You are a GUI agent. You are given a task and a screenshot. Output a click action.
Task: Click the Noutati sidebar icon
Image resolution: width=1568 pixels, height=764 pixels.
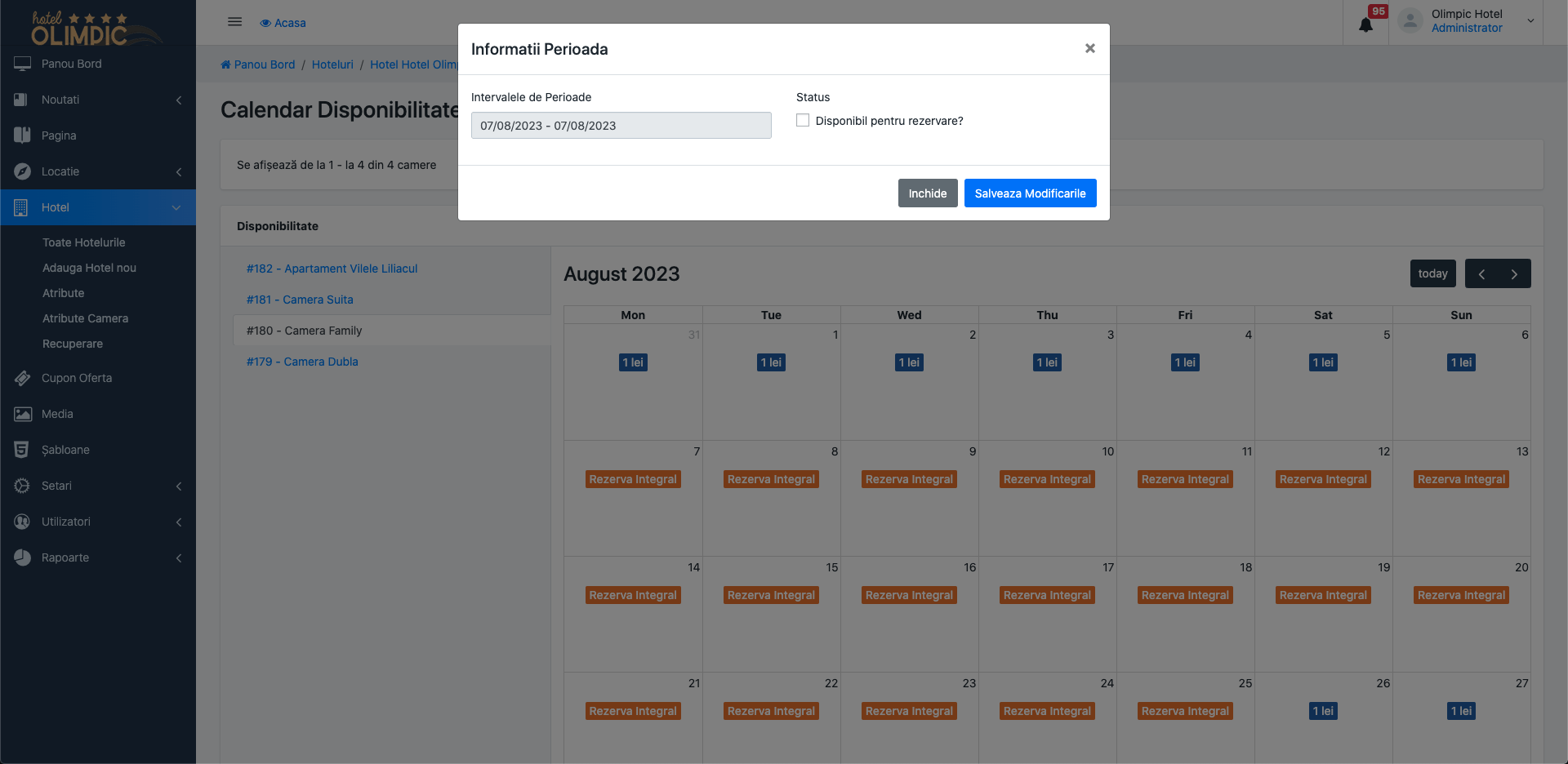coord(22,100)
